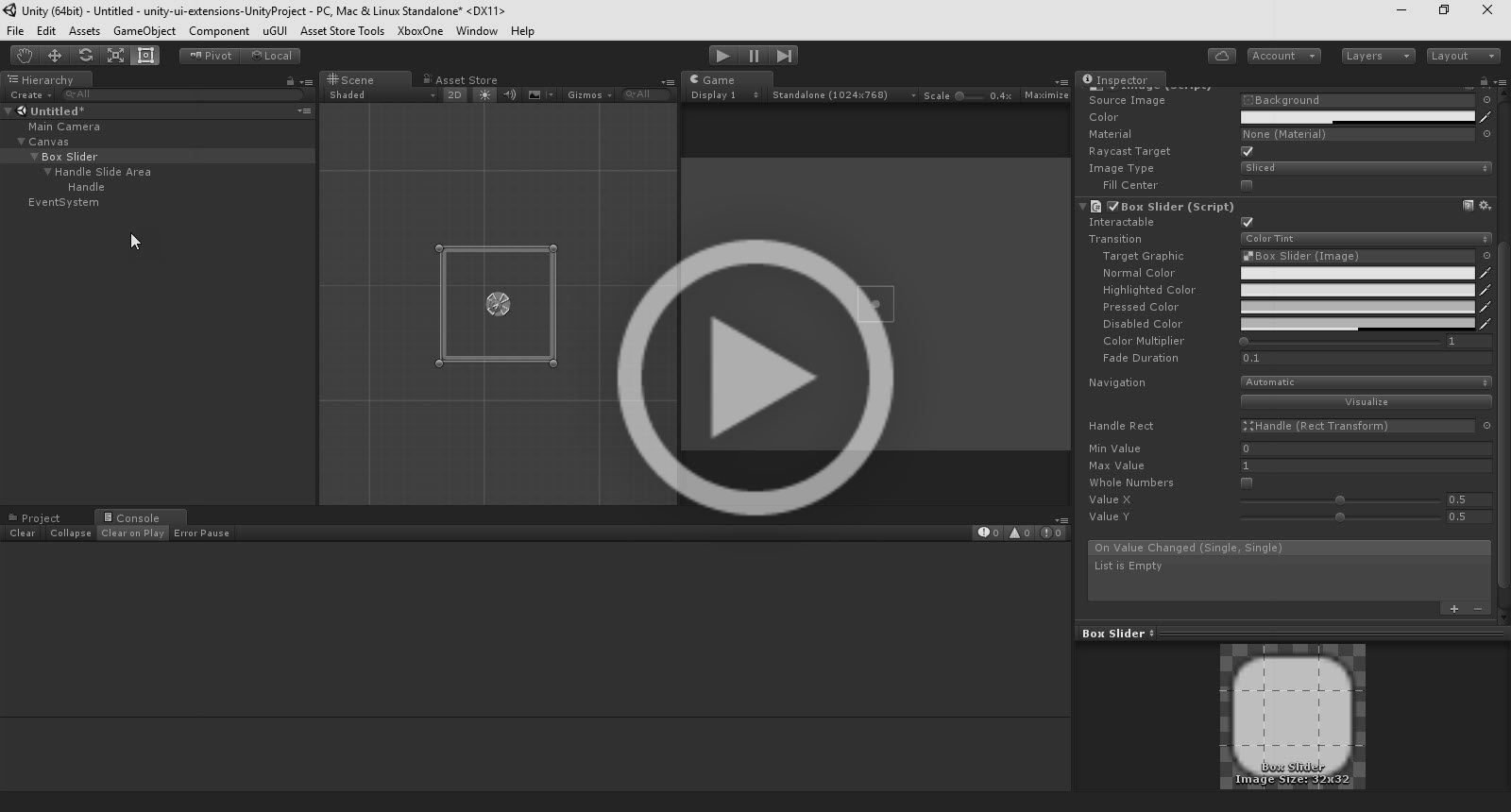Open Material object picker circle
This screenshot has height=812, width=1511.
[1486, 134]
